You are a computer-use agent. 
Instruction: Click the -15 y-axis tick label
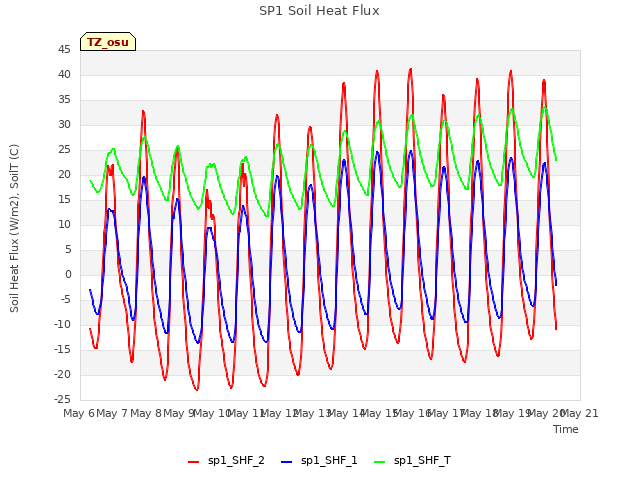(x=62, y=349)
